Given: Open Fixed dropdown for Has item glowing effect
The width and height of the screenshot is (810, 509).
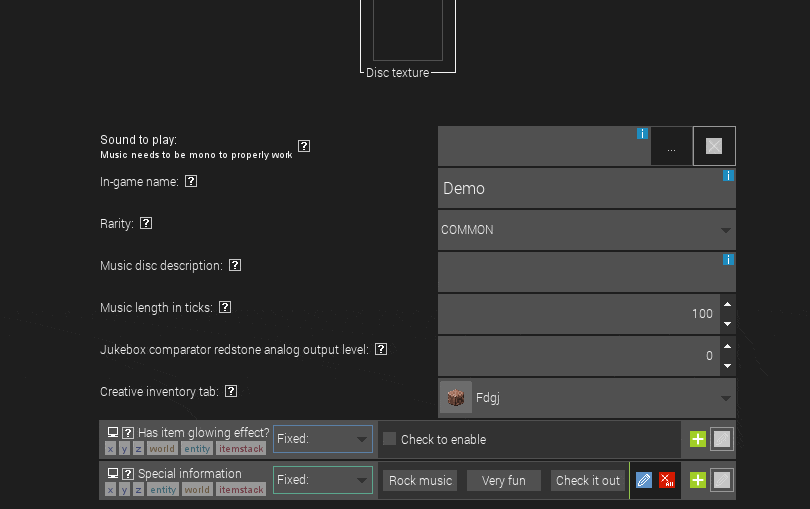Looking at the screenshot, I should coord(323,439).
